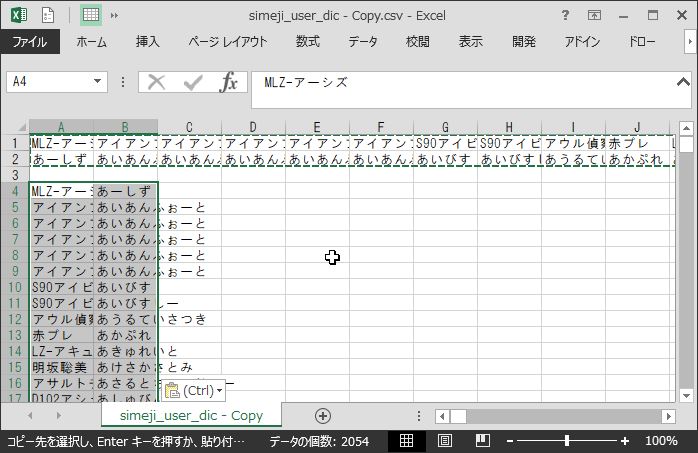Click the next sheet navigation arrow
Viewport: 698px width, 453px height.
point(59,416)
